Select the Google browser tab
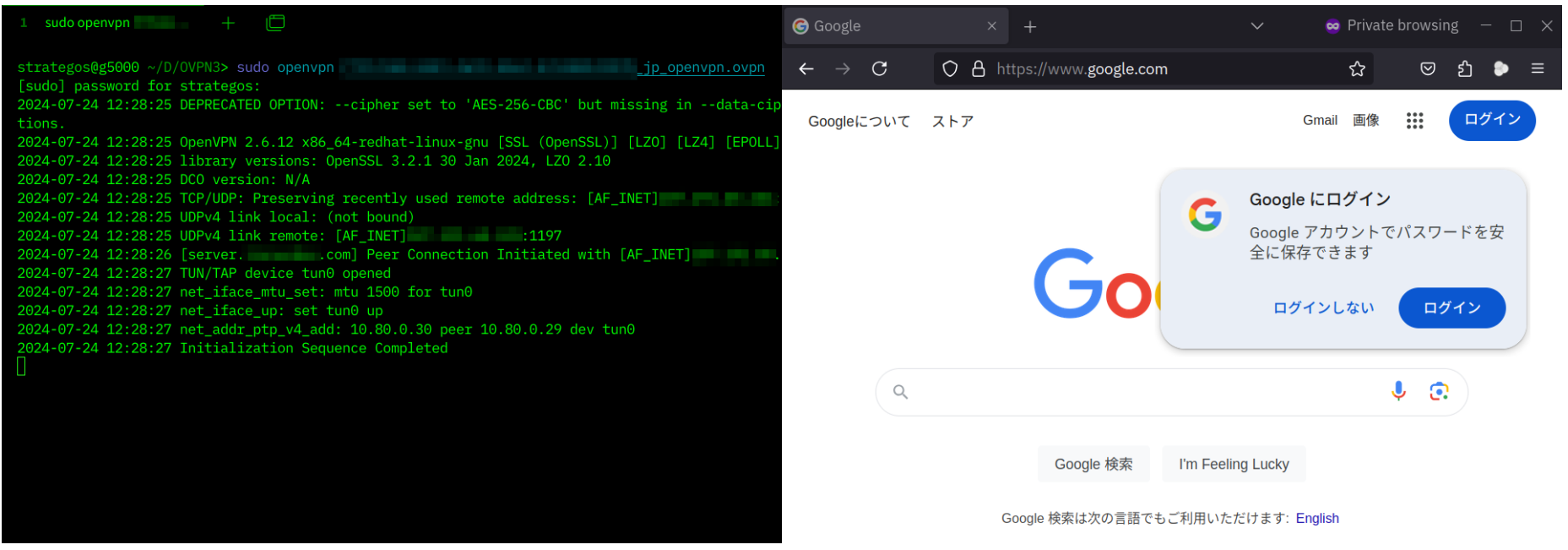Viewport: 1568px width, 550px height. click(x=897, y=26)
